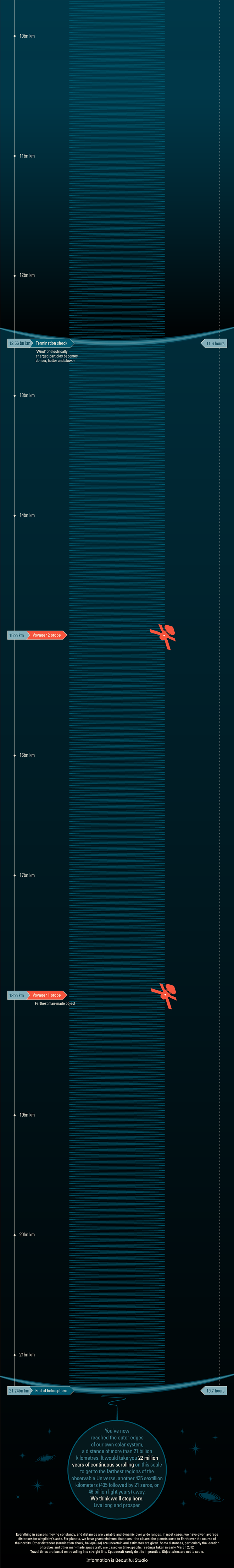Click the Voyager 1 probe spacecraft icon
The image size is (234, 1568).
[163, 995]
